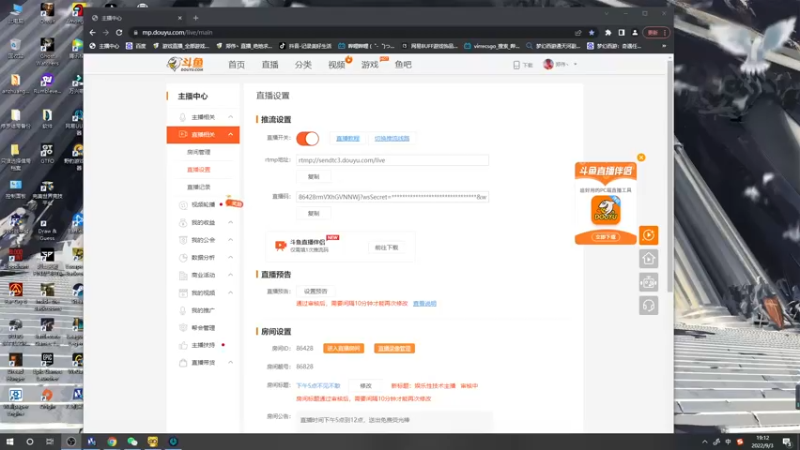Select 房间管理 in sidebar
Image resolution: width=800 pixels, height=450 pixels.
198,152
